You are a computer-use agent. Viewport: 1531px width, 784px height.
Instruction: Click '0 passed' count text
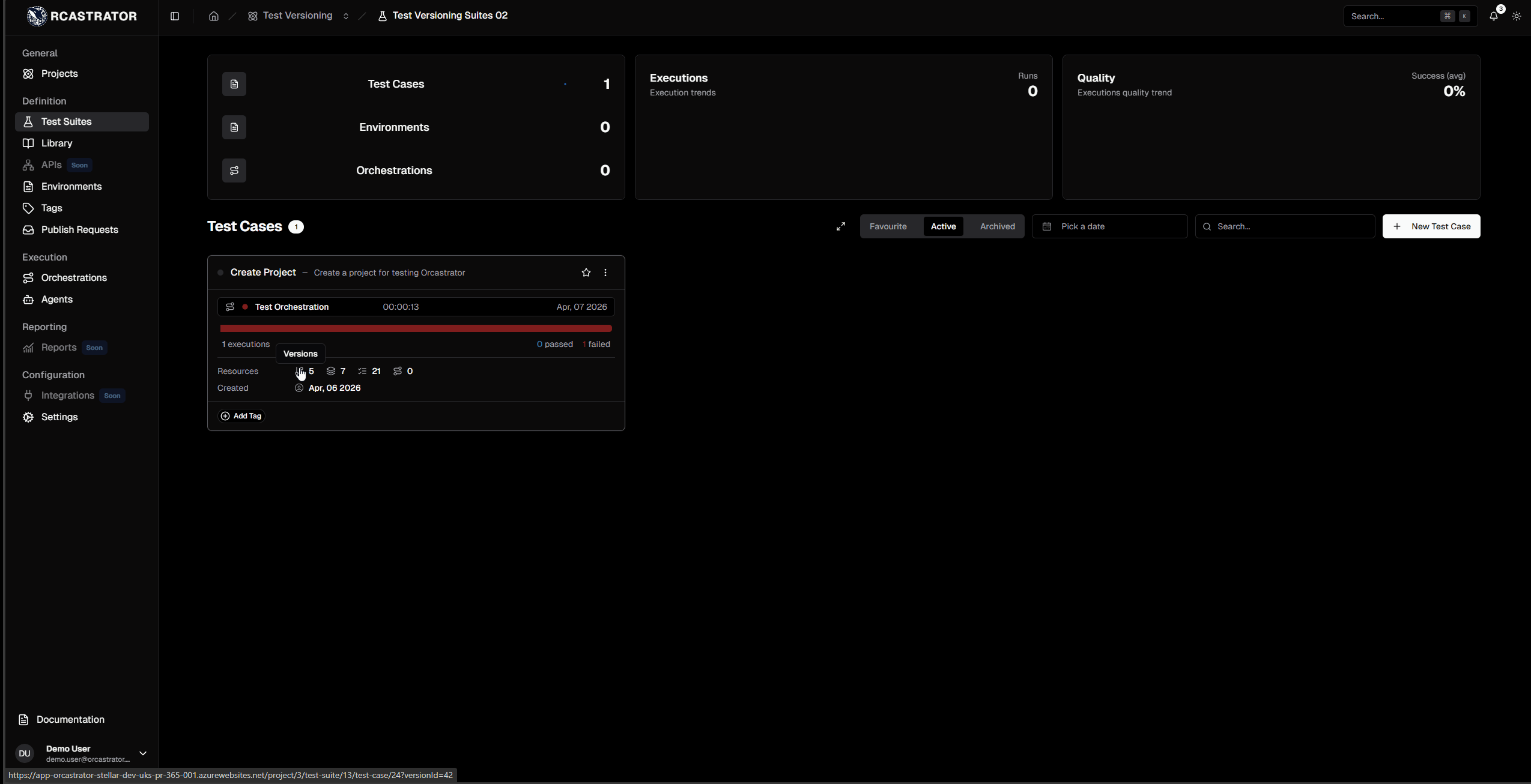[555, 344]
